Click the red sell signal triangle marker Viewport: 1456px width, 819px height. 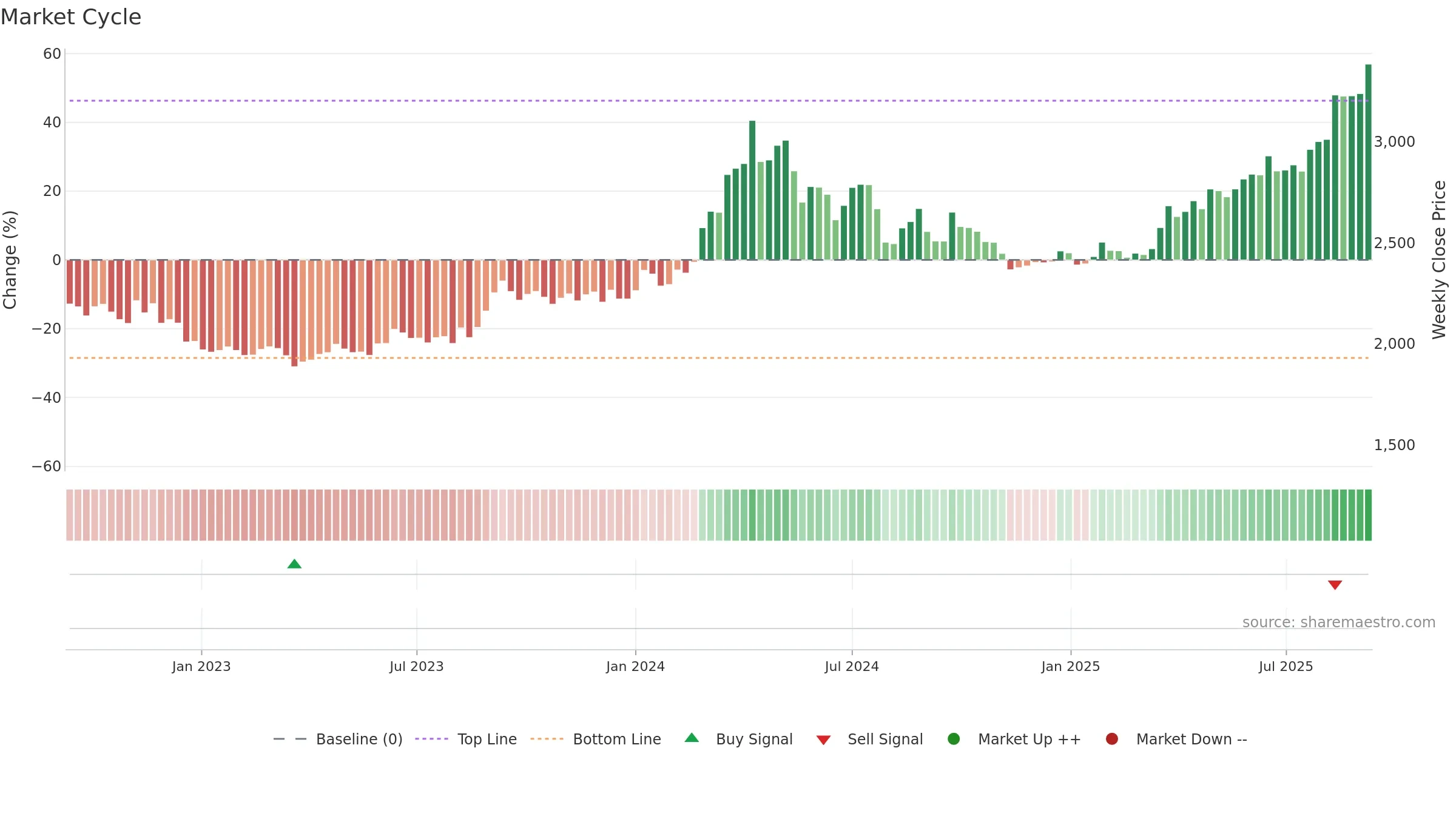click(x=1335, y=585)
